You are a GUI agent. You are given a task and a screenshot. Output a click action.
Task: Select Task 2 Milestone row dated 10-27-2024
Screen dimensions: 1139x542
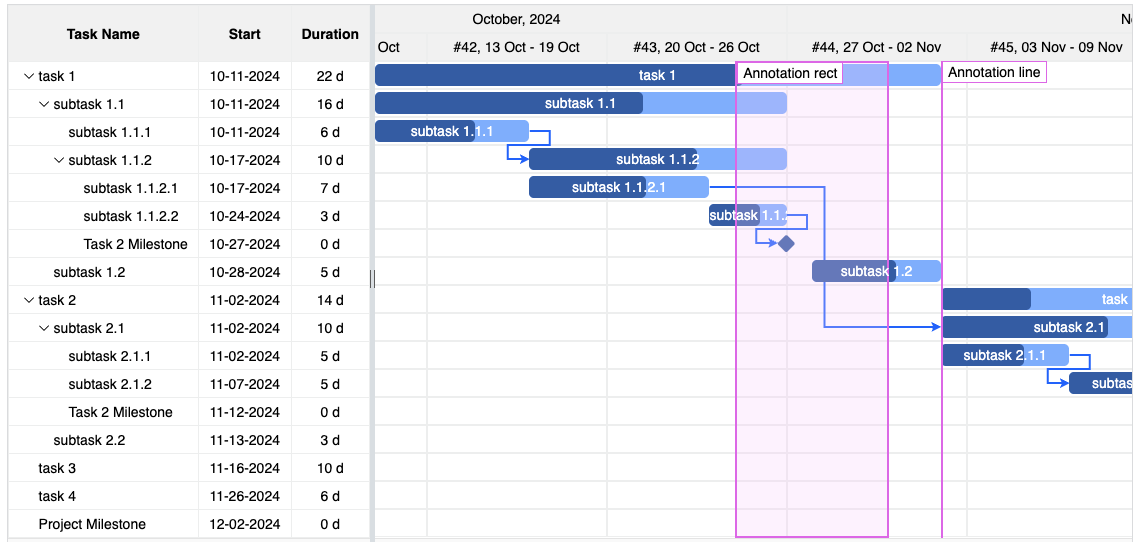(x=135, y=244)
